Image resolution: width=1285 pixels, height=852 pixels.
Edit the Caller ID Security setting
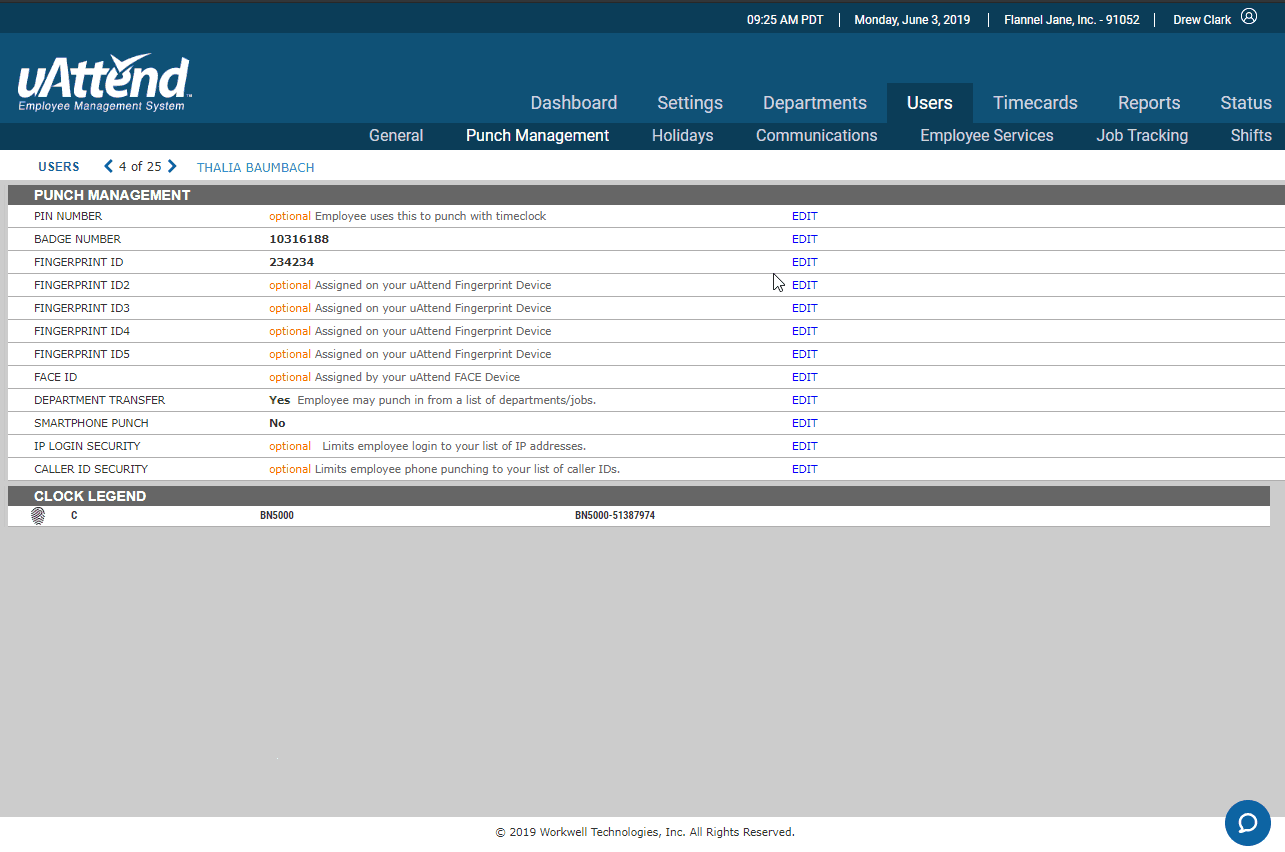click(804, 469)
